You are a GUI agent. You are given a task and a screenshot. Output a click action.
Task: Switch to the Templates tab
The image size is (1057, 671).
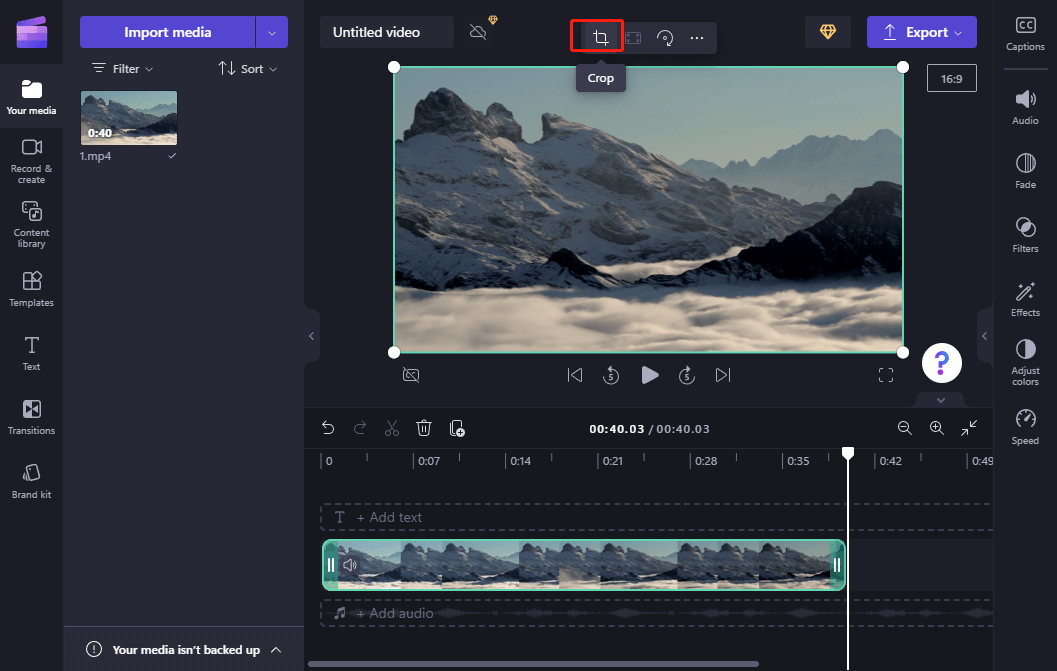tap(32, 289)
